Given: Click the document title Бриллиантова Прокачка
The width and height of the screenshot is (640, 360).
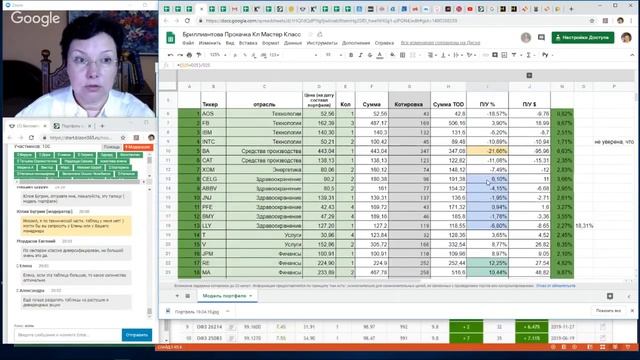Looking at the screenshot, I should [x=242, y=34].
